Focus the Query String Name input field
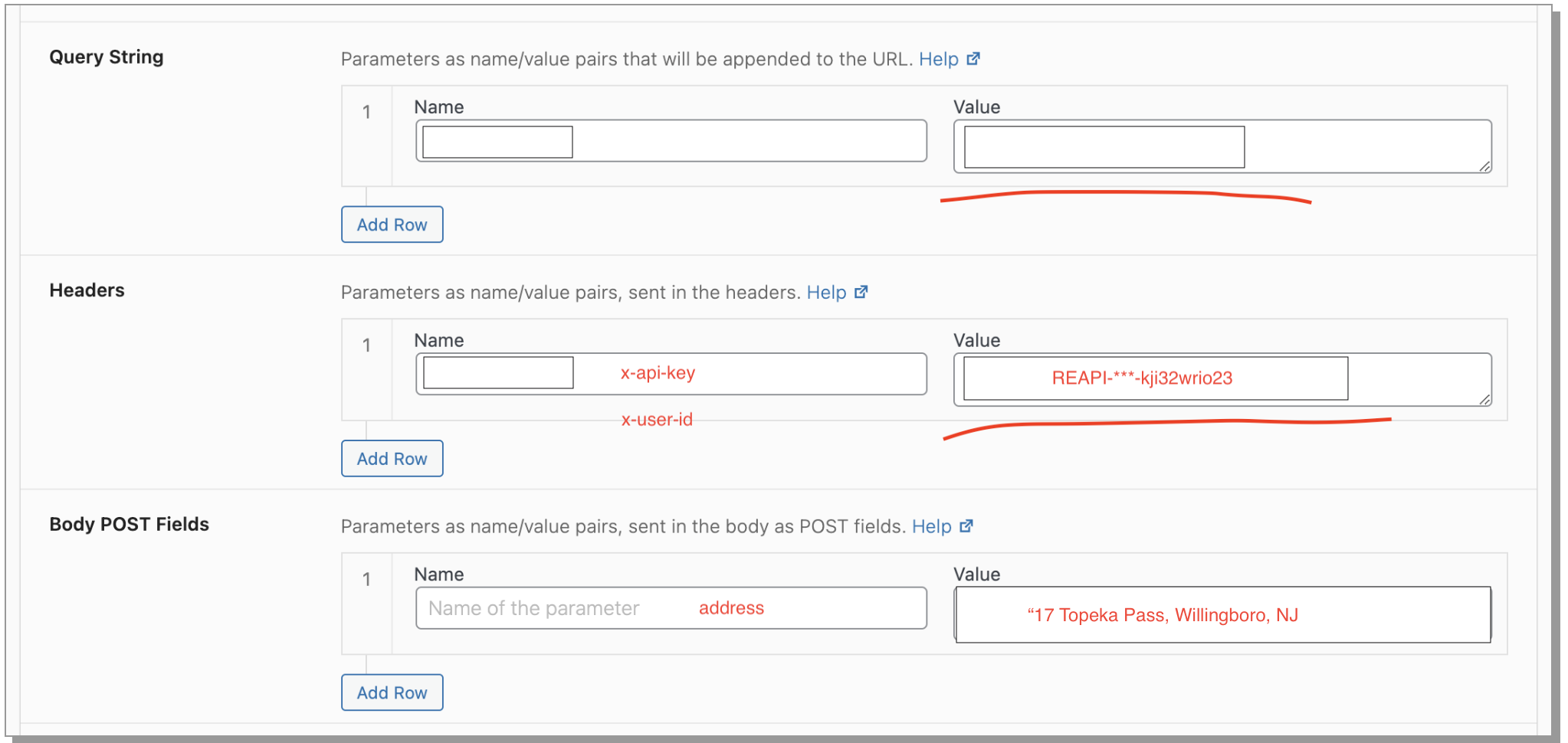The height and width of the screenshot is (743, 1568). pos(671,141)
